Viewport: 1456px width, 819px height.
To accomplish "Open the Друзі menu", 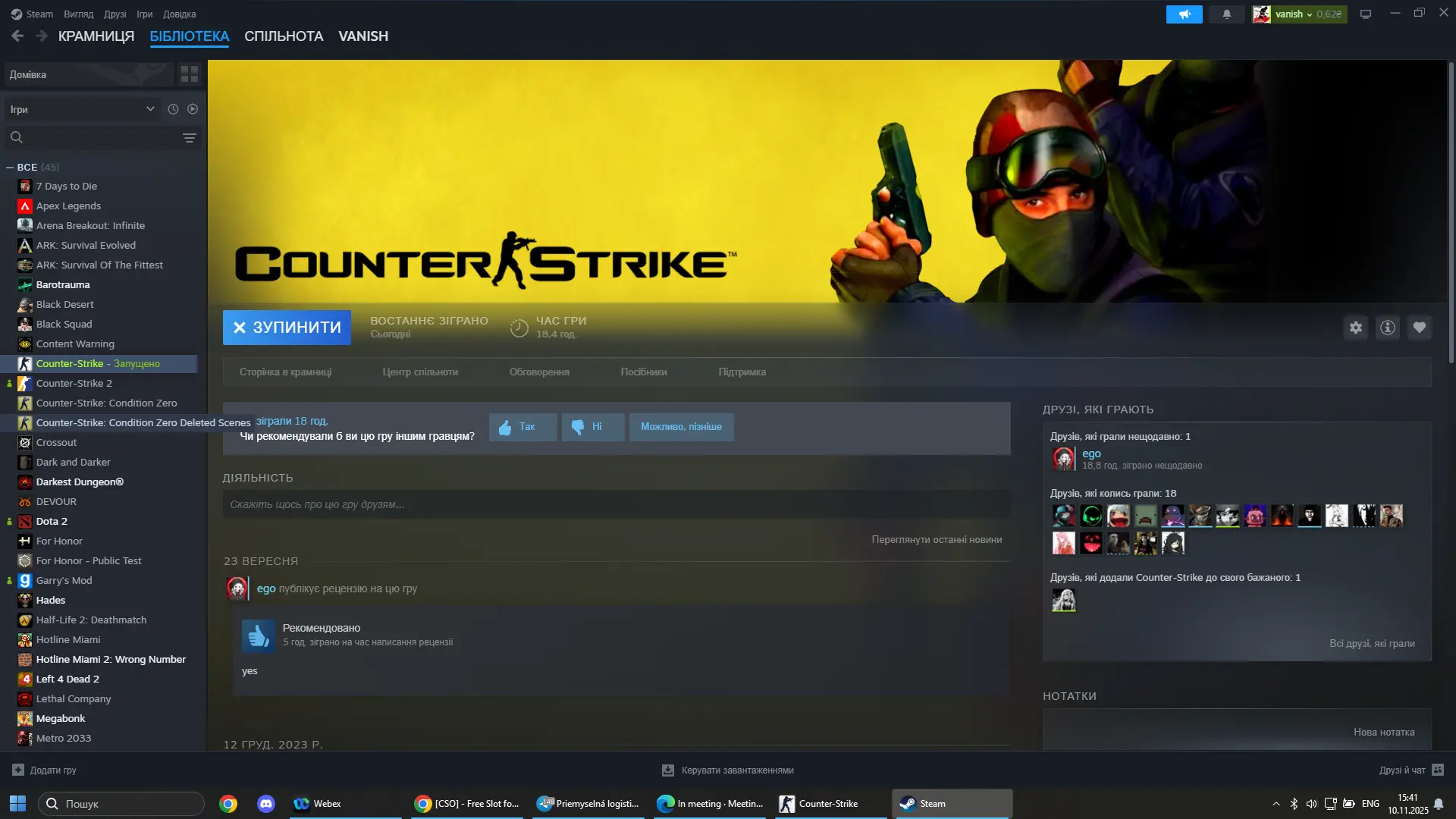I will (115, 14).
